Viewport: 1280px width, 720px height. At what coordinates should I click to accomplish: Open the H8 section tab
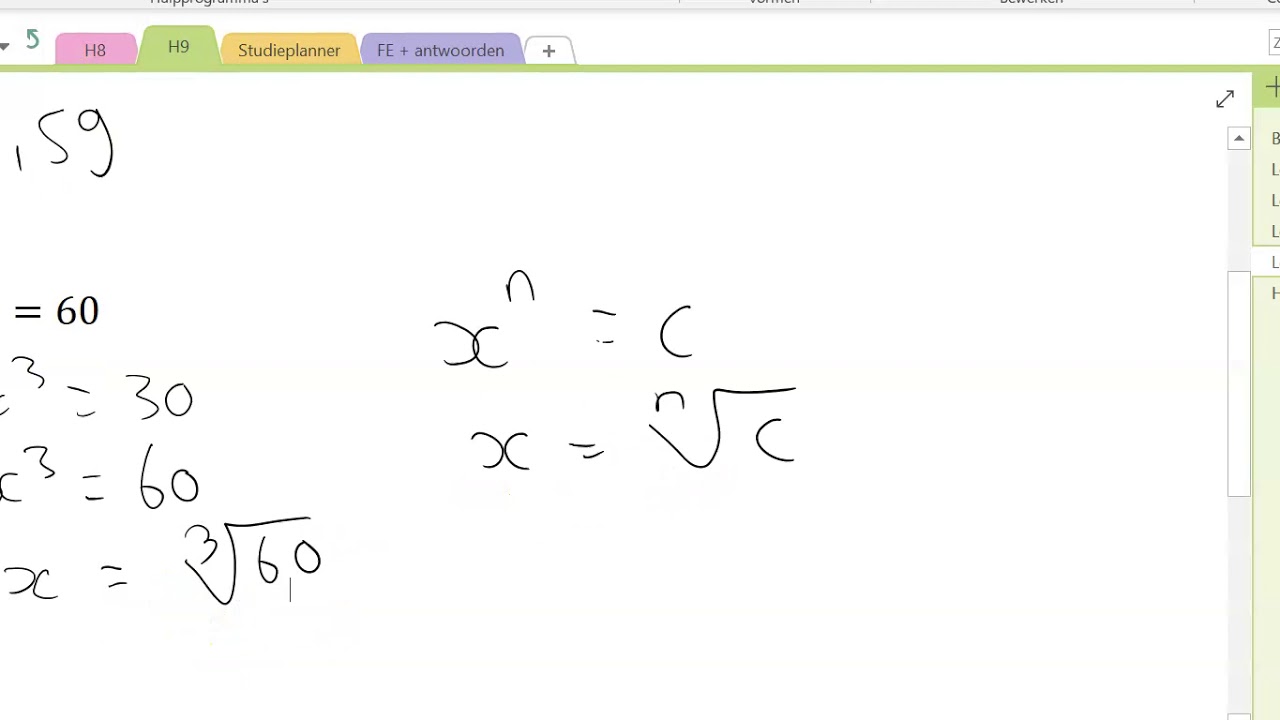(95, 50)
